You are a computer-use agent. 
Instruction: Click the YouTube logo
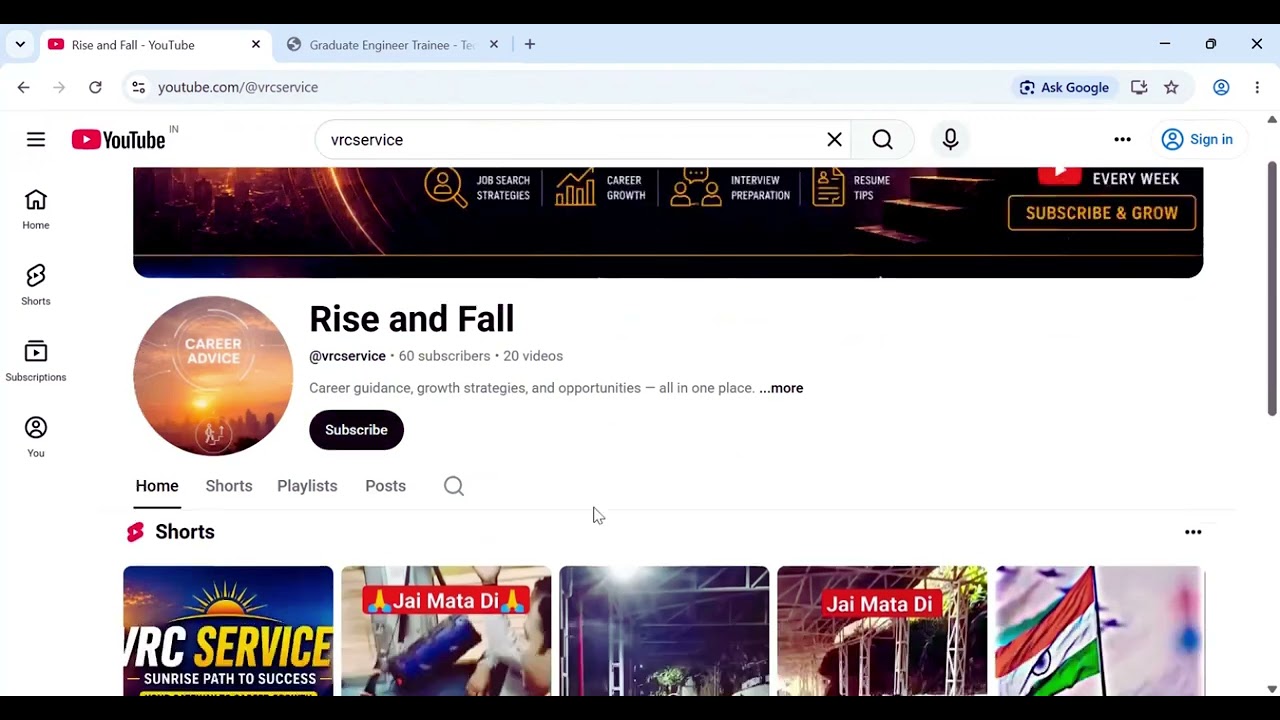(x=118, y=140)
